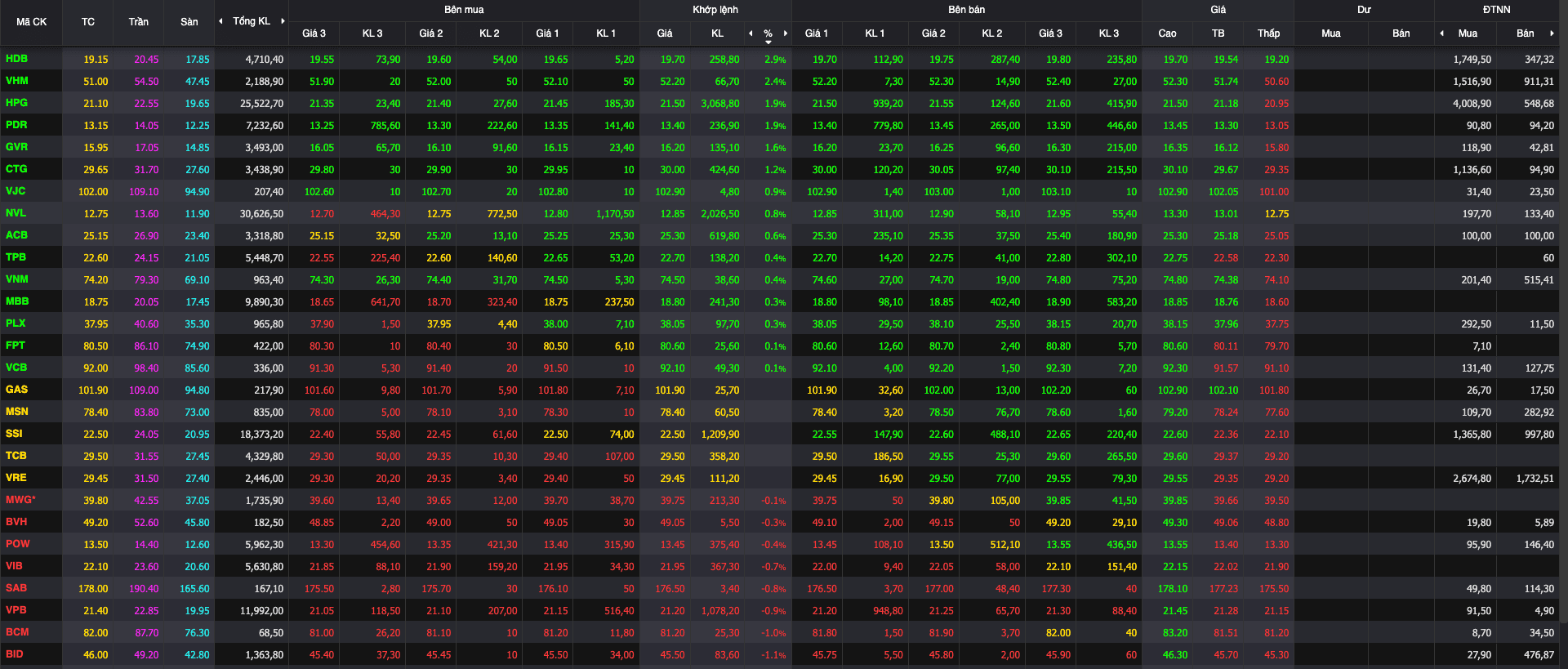1568x669 pixels.
Task: Click the Sàn column header
Action: 189,22
